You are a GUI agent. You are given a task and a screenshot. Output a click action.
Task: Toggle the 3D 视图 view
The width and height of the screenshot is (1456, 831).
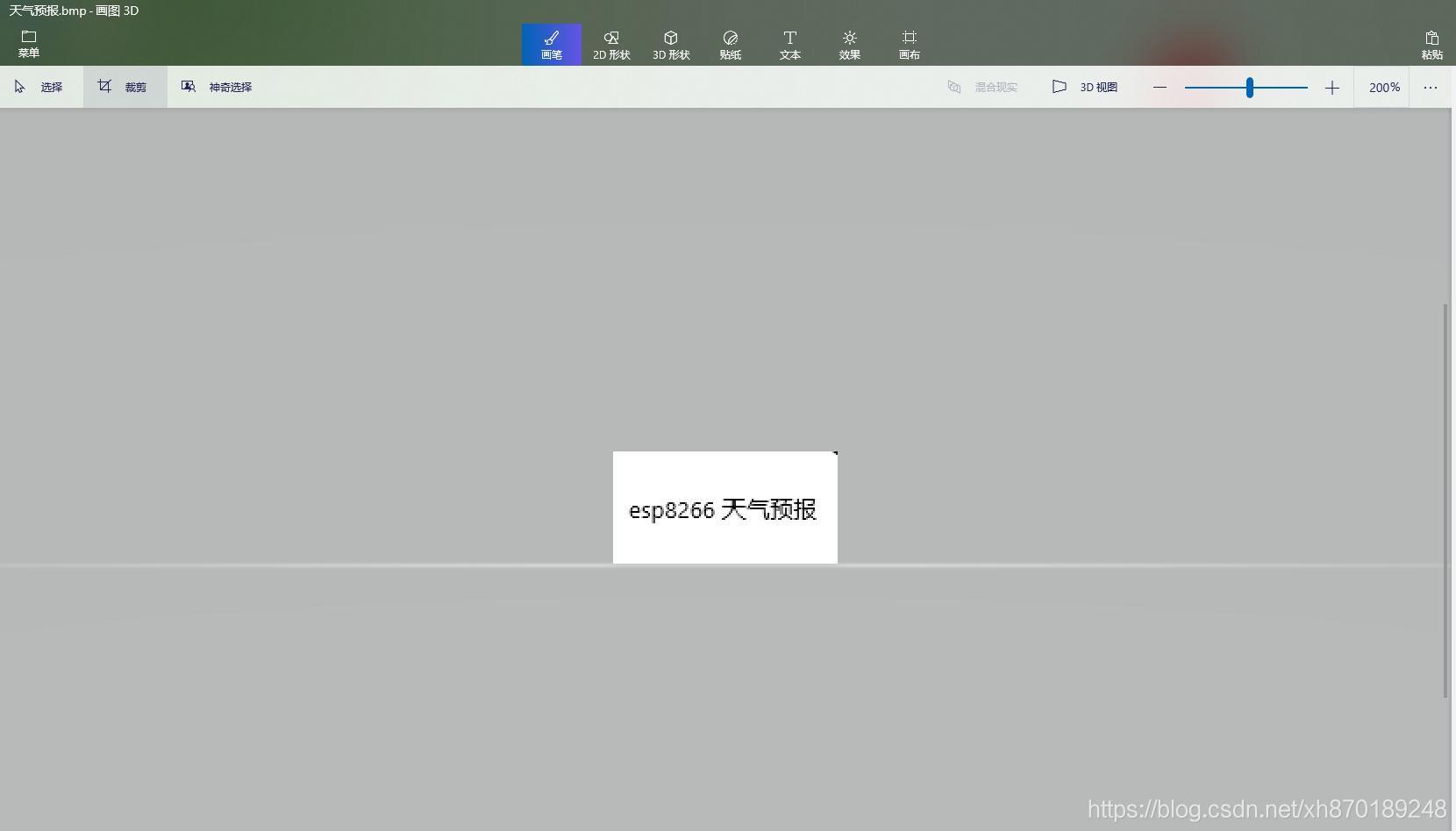1086,87
